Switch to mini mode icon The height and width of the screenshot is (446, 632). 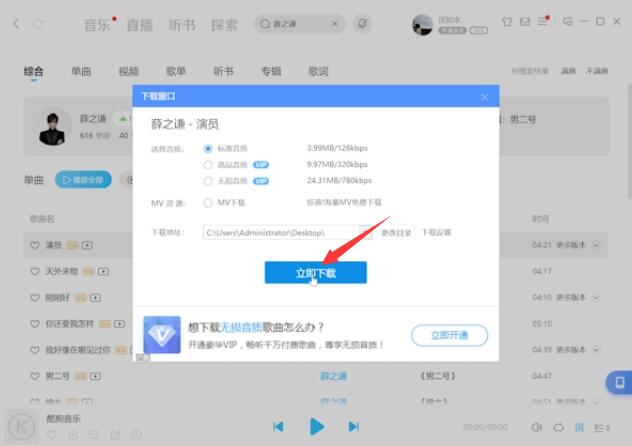pos(568,21)
